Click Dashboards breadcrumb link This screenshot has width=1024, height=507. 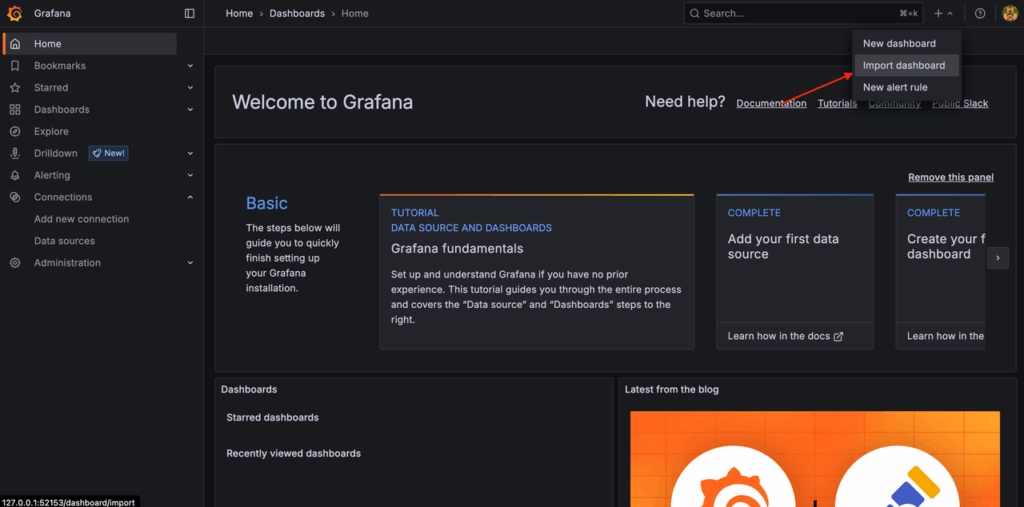tap(297, 13)
